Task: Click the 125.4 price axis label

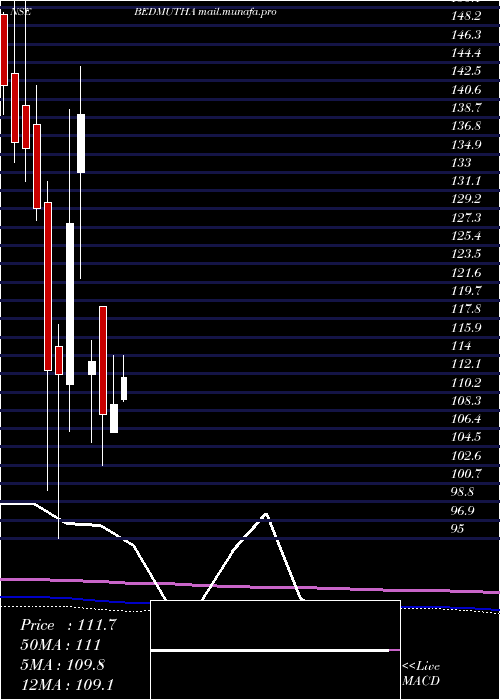Action: pyautogui.click(x=466, y=236)
